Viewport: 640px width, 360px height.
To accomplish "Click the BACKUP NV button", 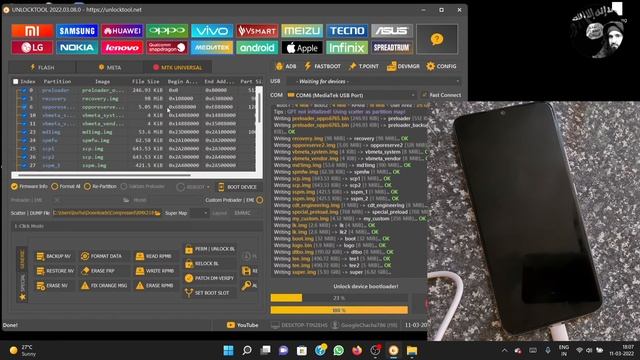I will point(54,256).
